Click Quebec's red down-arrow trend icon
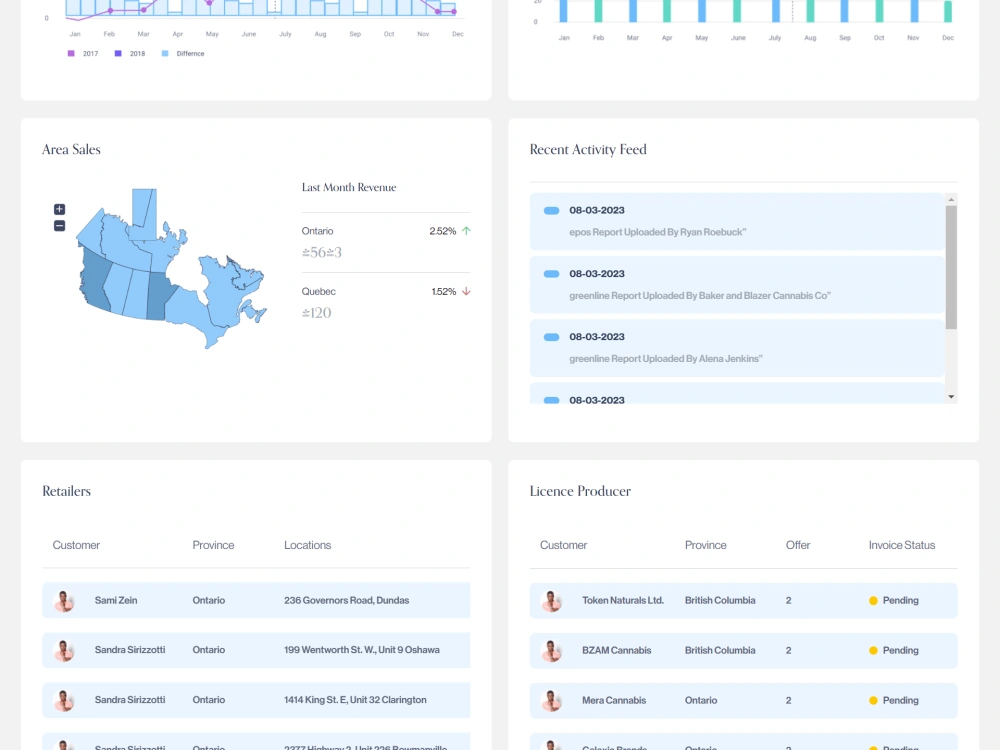This screenshot has height=750, width=1000. click(x=466, y=291)
